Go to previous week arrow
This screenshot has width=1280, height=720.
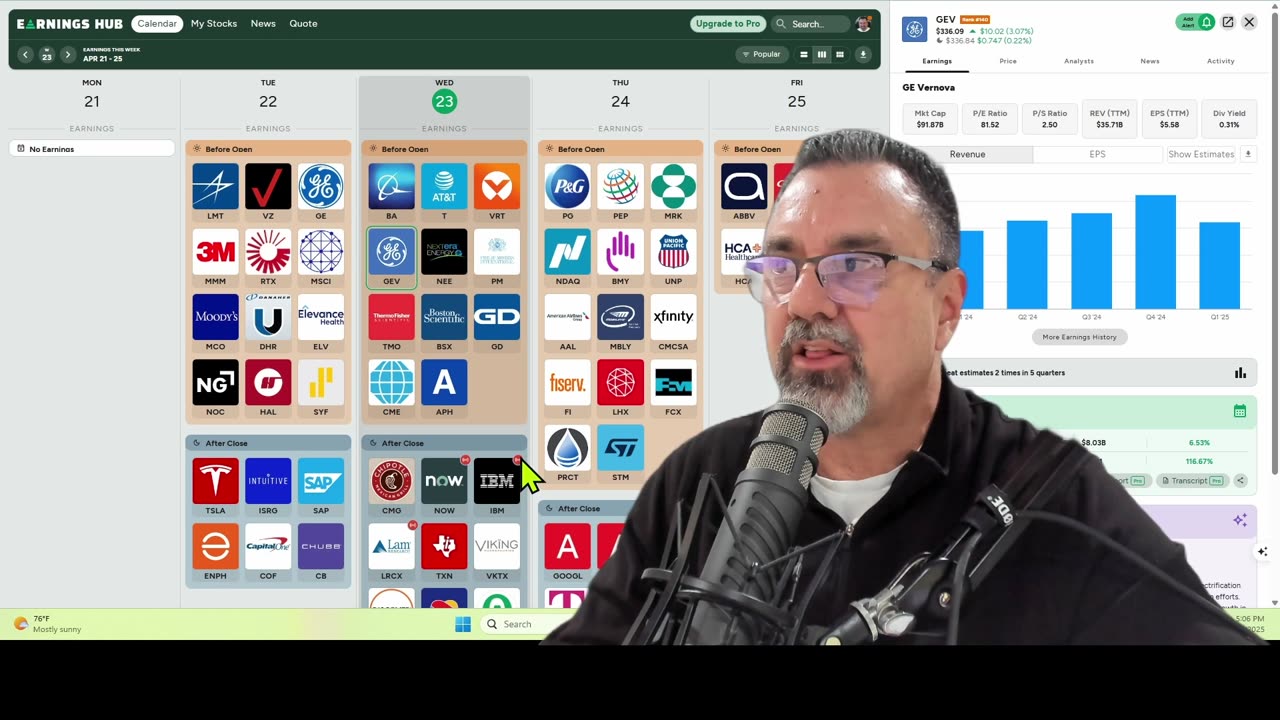click(25, 55)
